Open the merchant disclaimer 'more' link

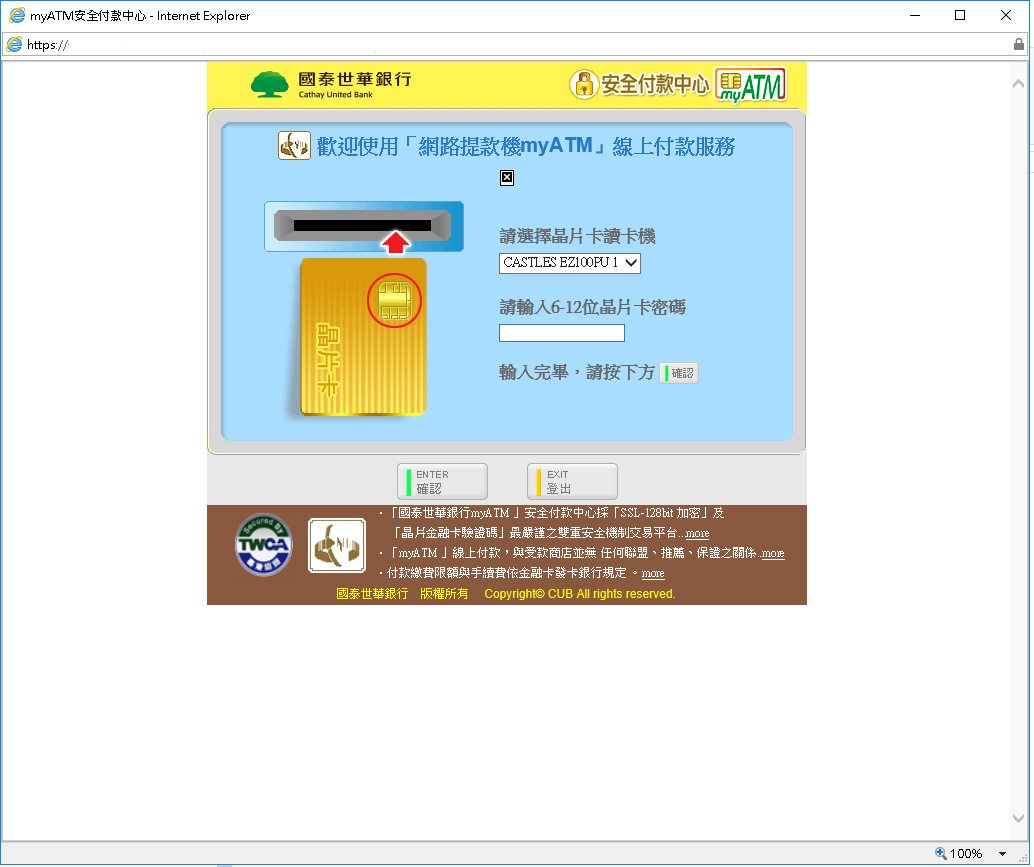click(773, 553)
